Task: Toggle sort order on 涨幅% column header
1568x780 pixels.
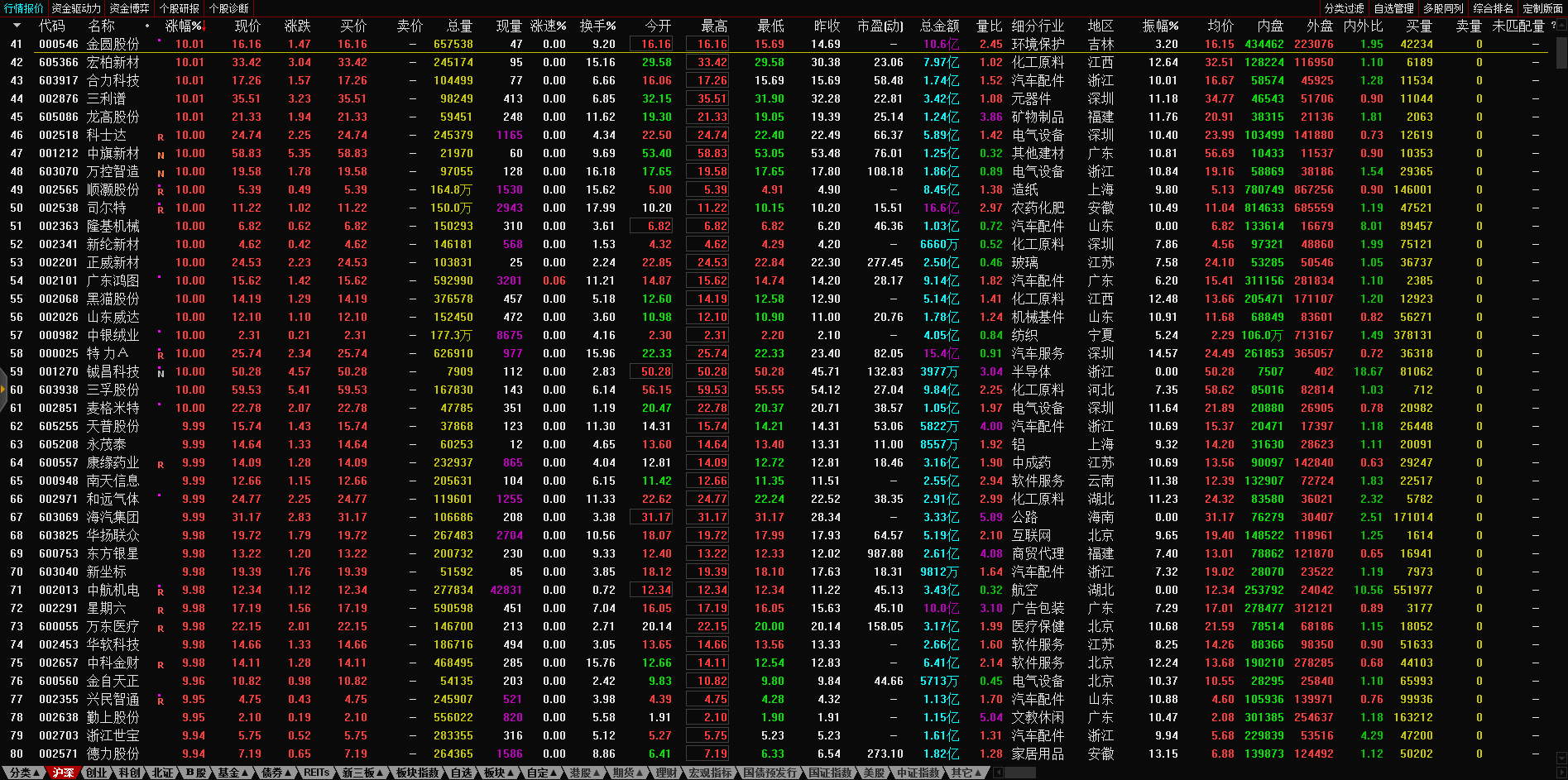Action: tap(184, 26)
